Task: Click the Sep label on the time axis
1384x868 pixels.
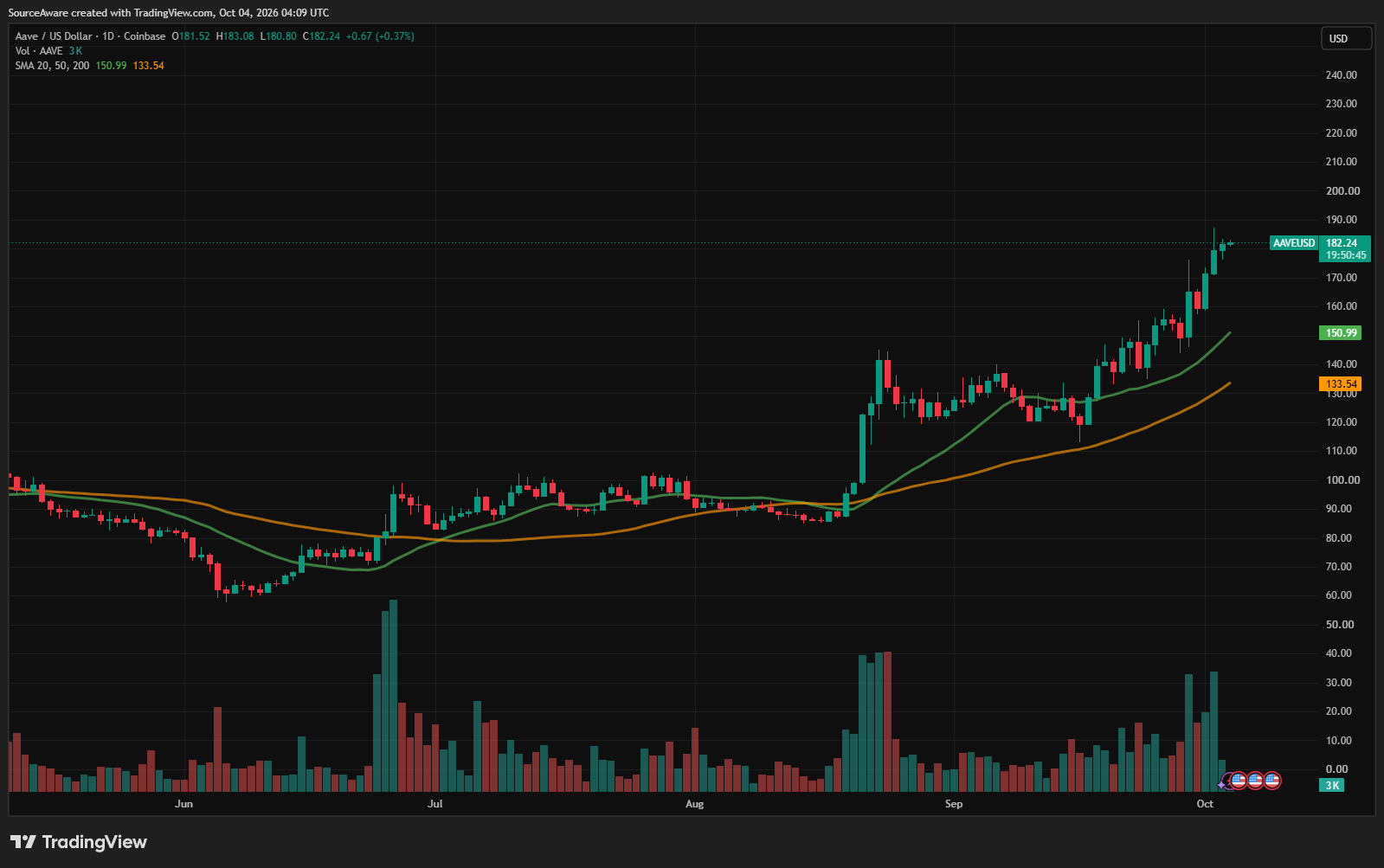Action: (954, 804)
